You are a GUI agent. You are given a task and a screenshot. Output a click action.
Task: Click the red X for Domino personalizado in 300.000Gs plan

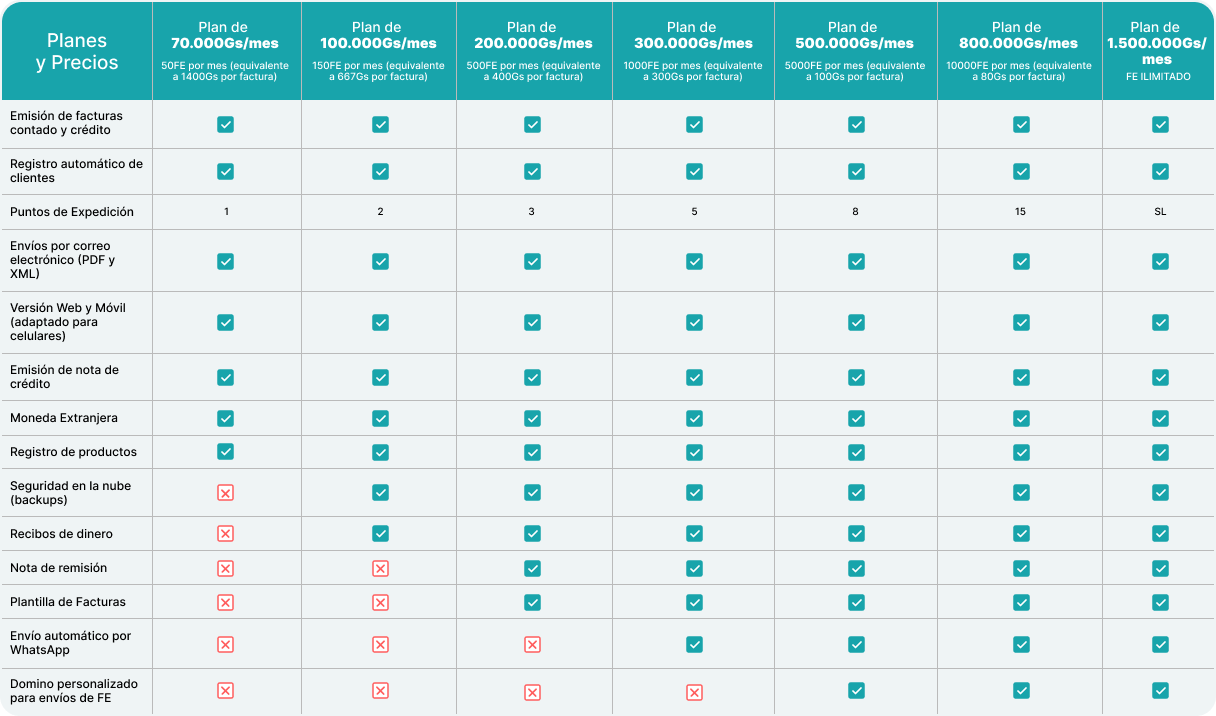(694, 692)
